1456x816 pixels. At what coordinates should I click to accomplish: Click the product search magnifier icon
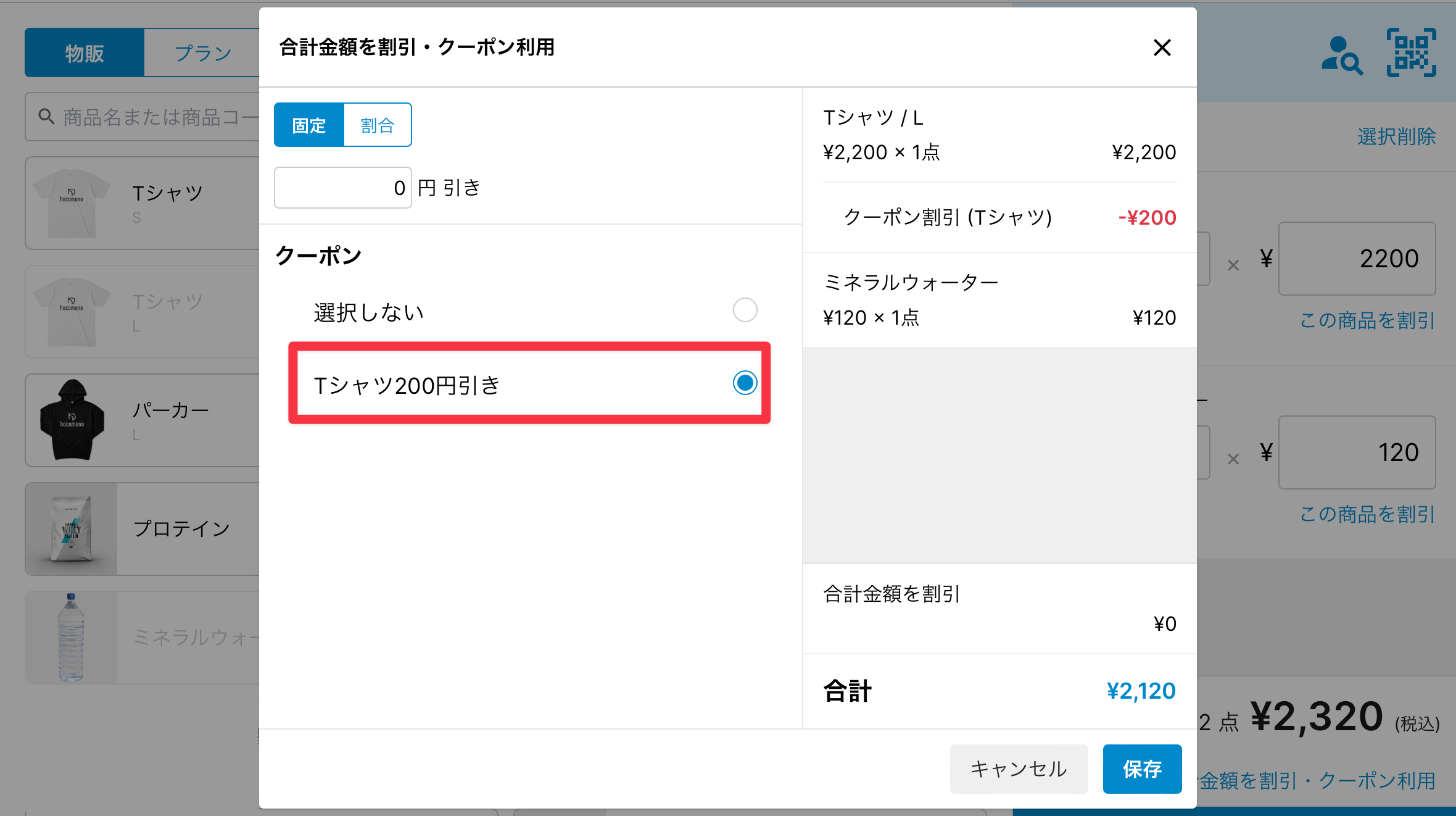[46, 117]
